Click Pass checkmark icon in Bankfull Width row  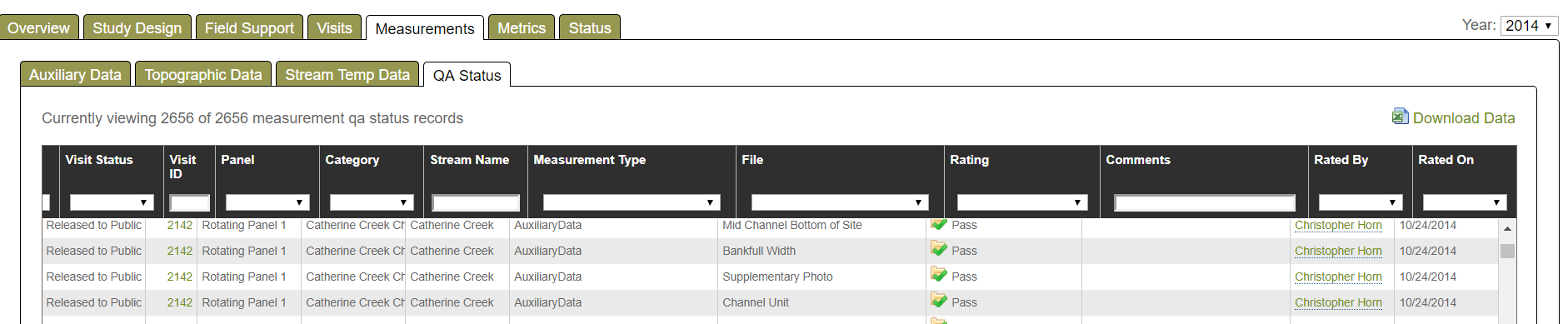click(x=939, y=249)
